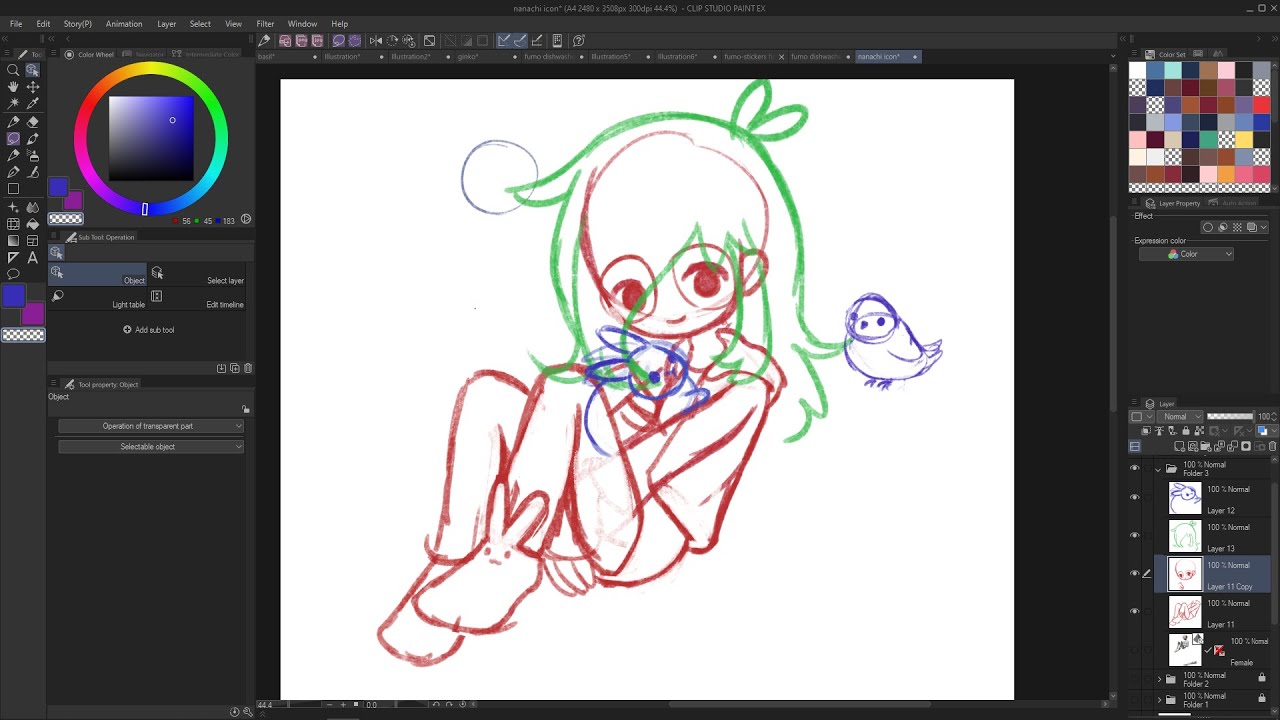Select the Text tool

click(32, 257)
